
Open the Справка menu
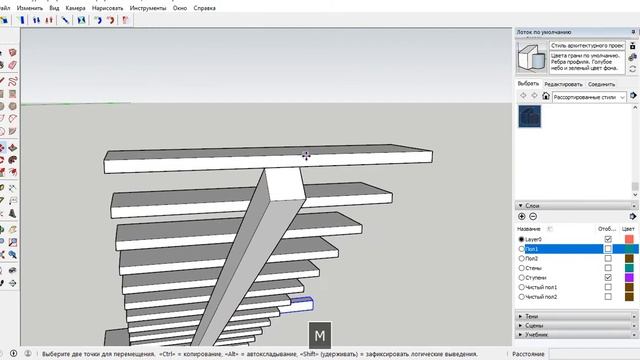pyautogui.click(x=204, y=8)
